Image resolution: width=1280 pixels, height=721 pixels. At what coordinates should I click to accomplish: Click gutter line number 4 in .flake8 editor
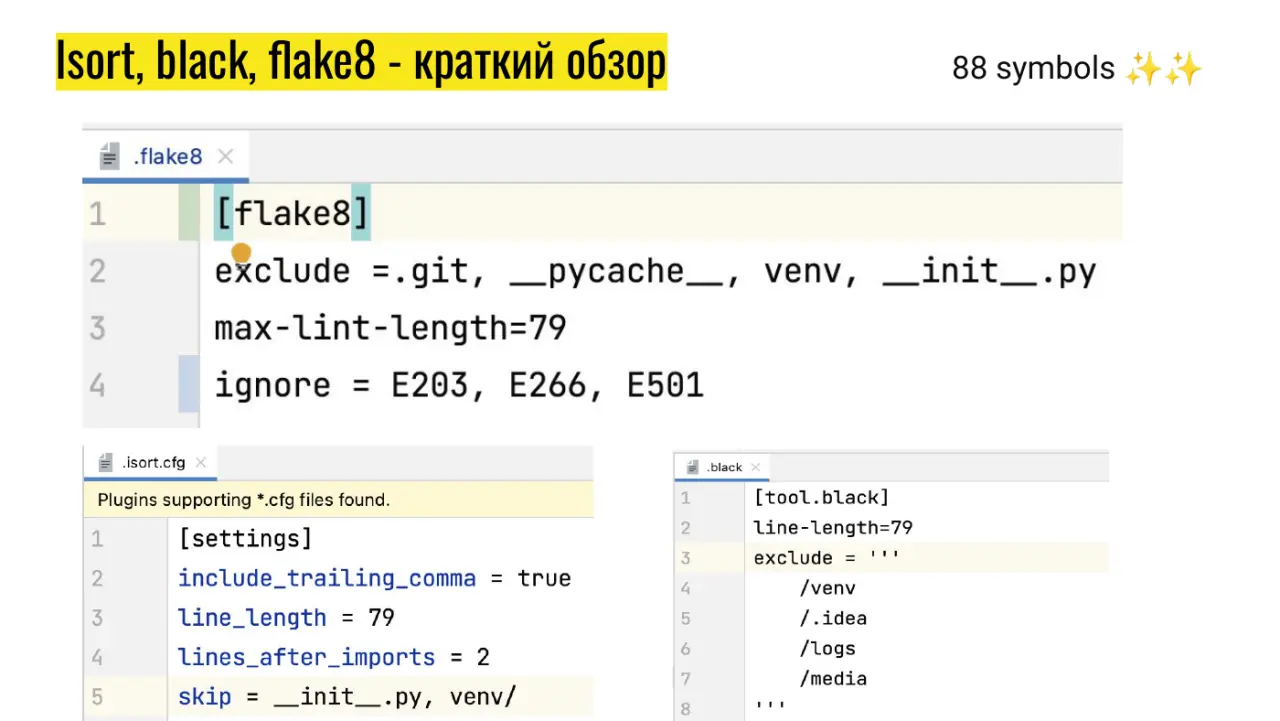tap(97, 385)
